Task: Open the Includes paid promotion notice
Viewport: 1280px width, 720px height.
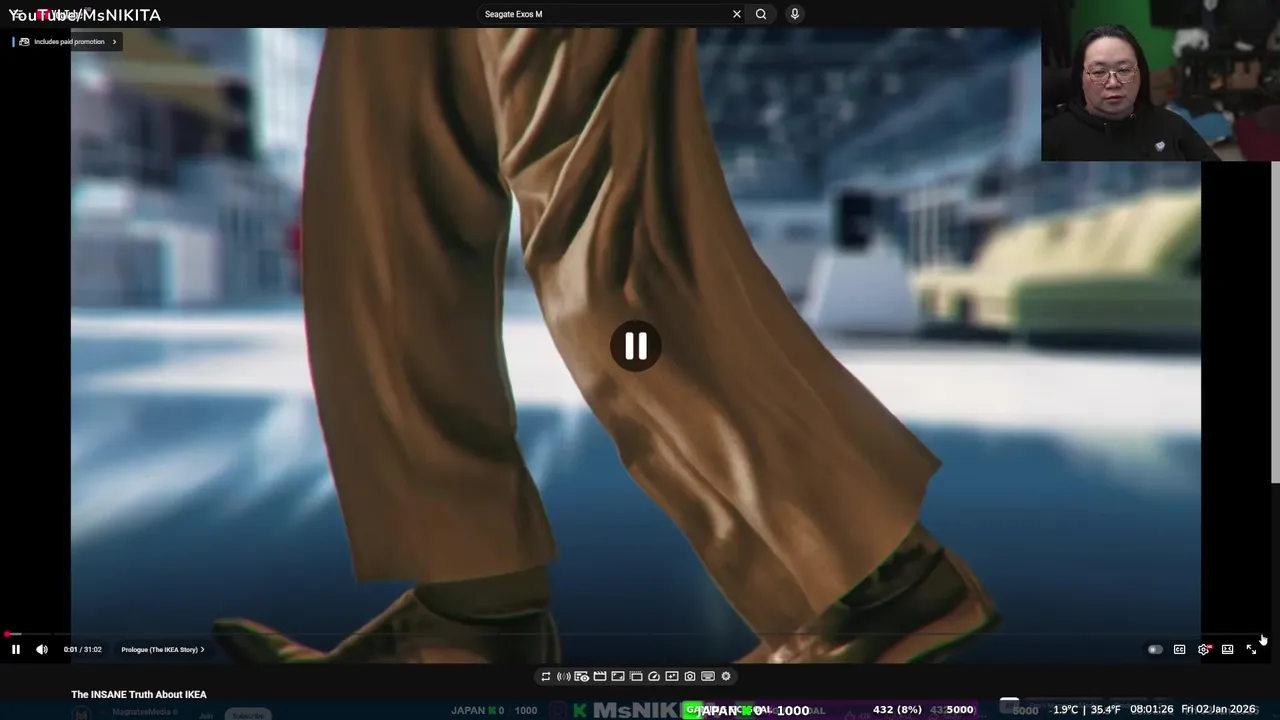Action: pyautogui.click(x=68, y=42)
